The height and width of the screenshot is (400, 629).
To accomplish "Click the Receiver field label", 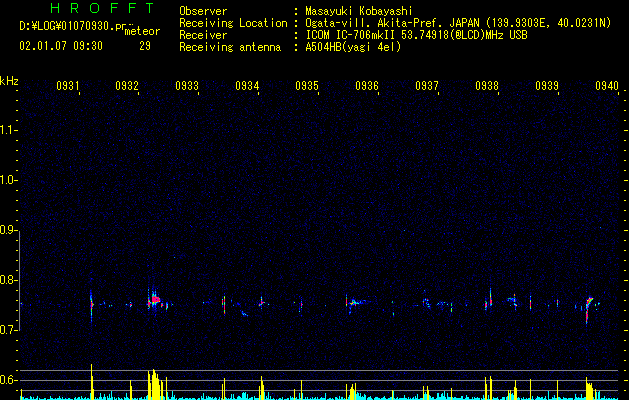I will coord(203,35).
